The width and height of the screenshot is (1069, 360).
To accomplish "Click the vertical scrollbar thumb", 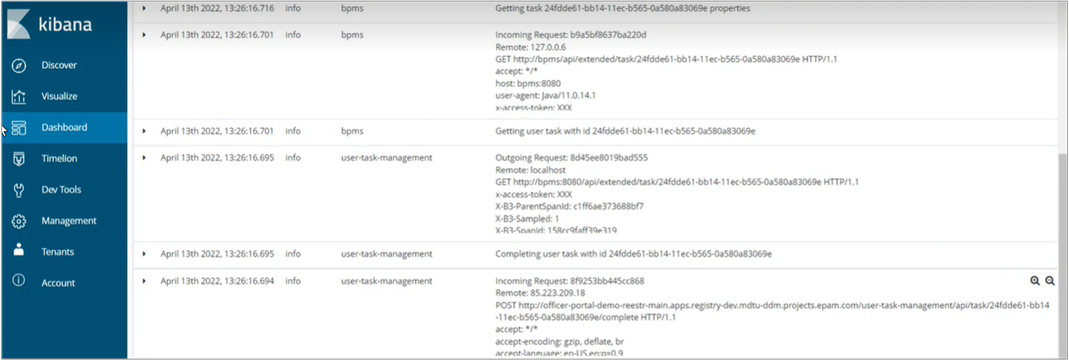I will coord(1063,255).
